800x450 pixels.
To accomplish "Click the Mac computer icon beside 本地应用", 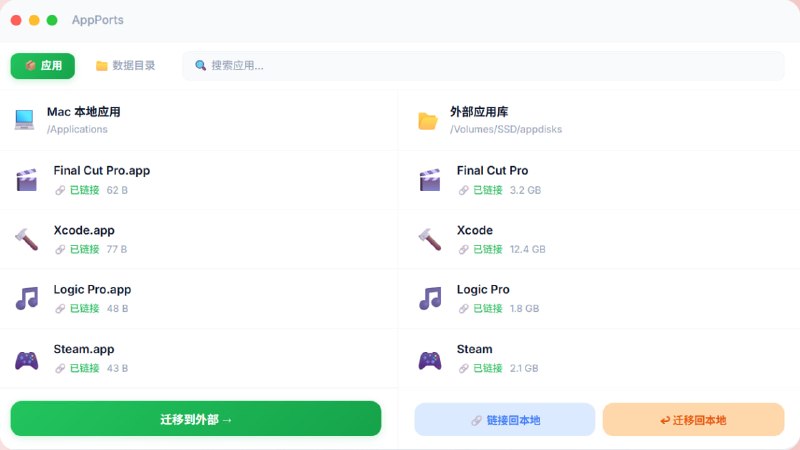I will (24, 120).
